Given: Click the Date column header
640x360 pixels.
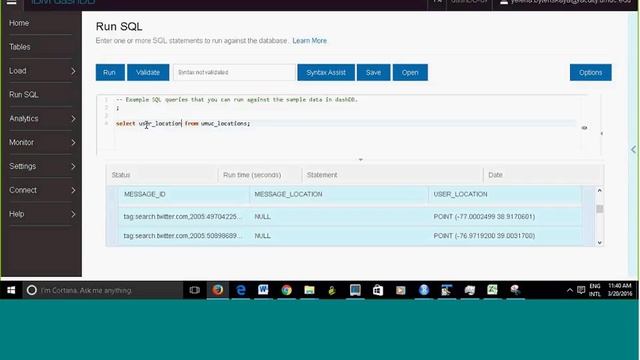Looking at the screenshot, I should [495, 175].
